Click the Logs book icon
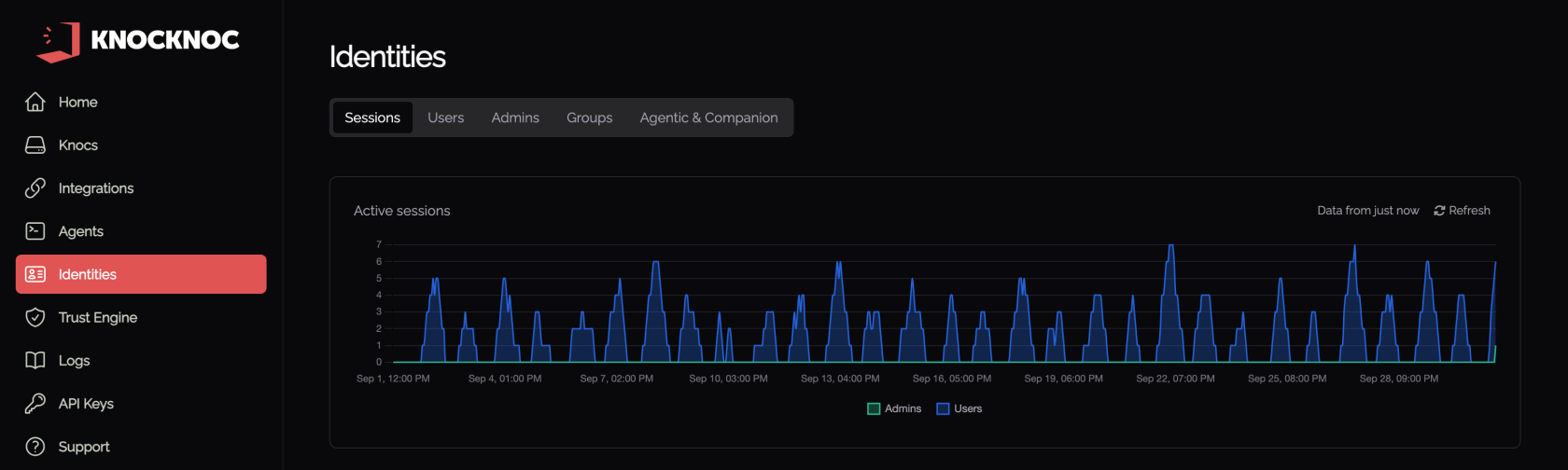1568x470 pixels. click(x=35, y=360)
